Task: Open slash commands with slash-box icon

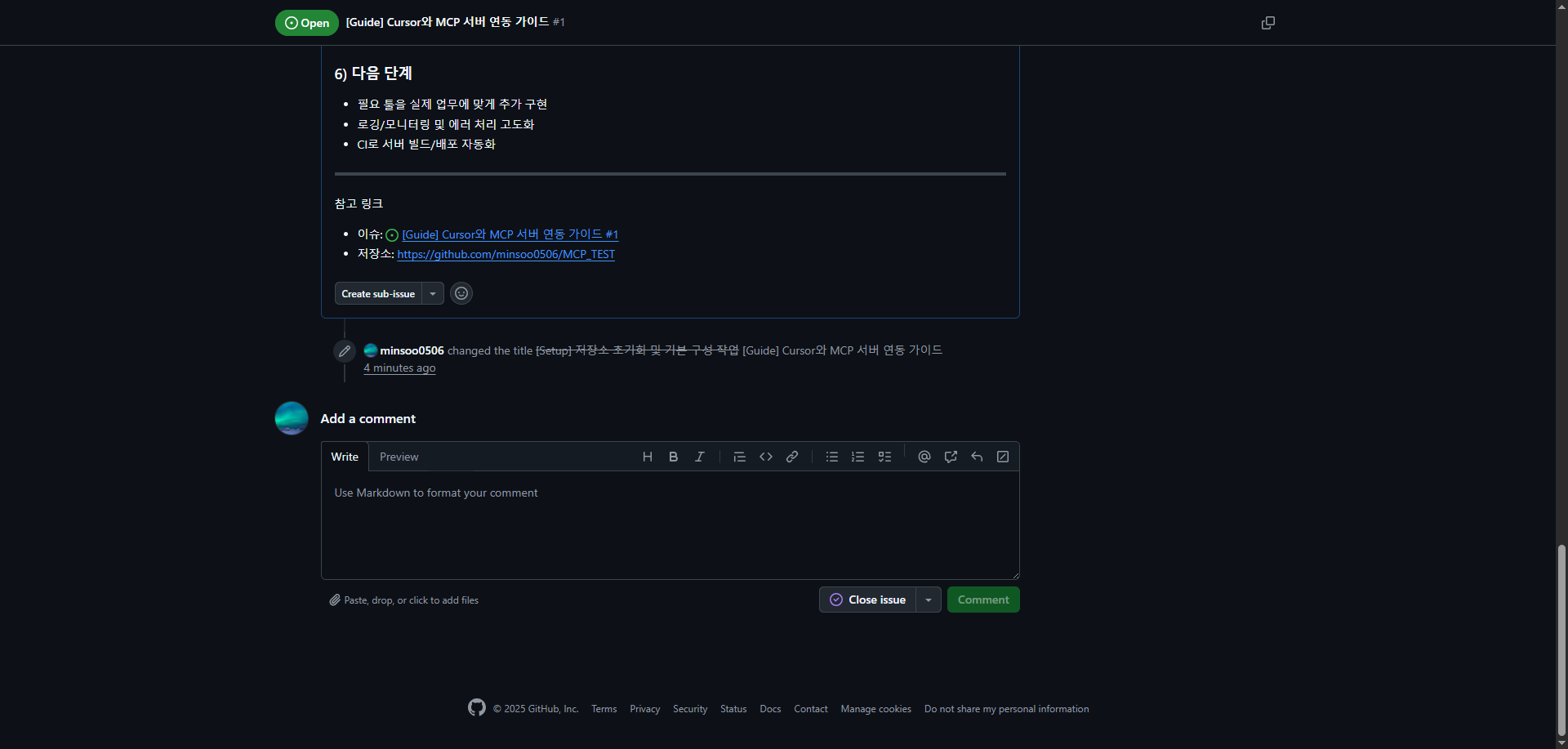Action: [x=1003, y=457]
